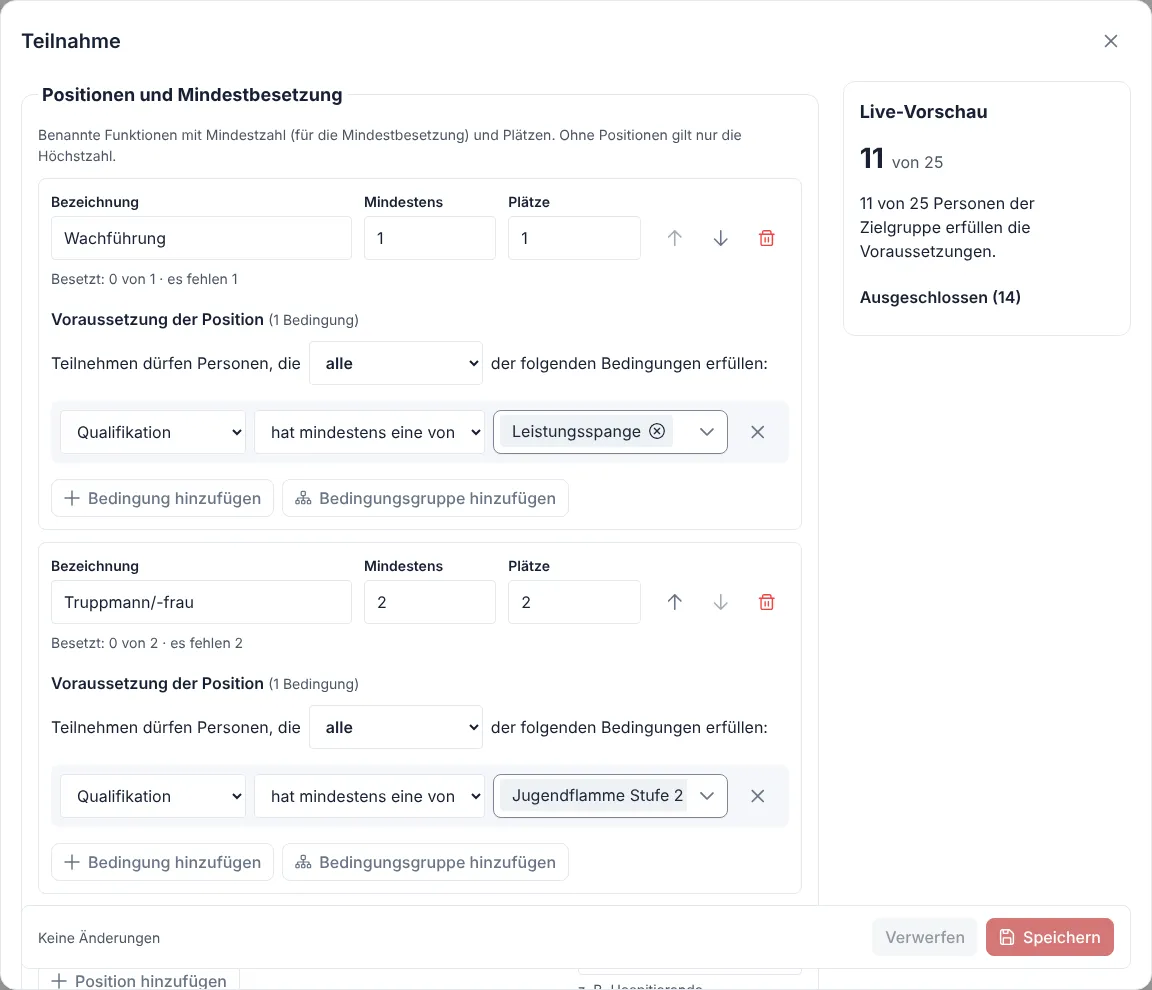Edit Mindestens value for Wachführung

430,238
